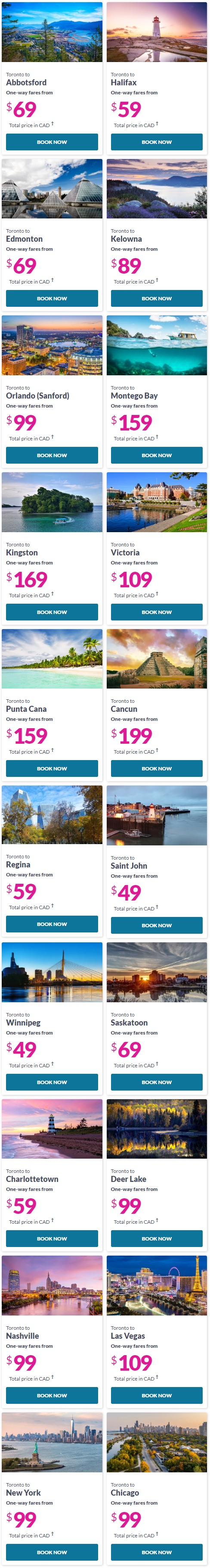Book now the Toronto to Chicago fare
The height and width of the screenshot is (1568, 210).
point(157,1552)
